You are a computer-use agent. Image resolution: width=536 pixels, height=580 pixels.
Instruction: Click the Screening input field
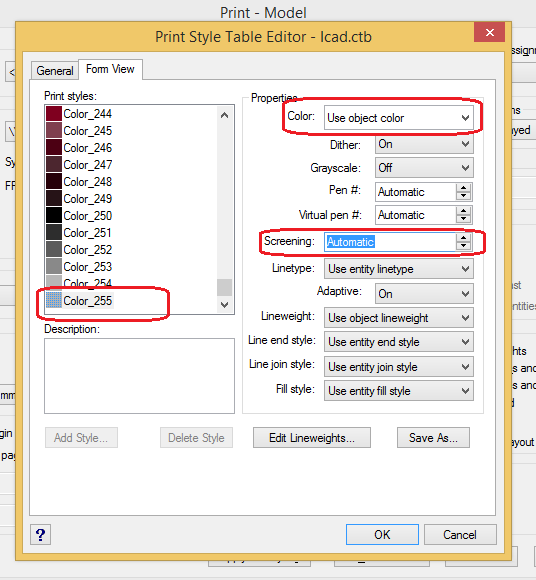click(390, 242)
